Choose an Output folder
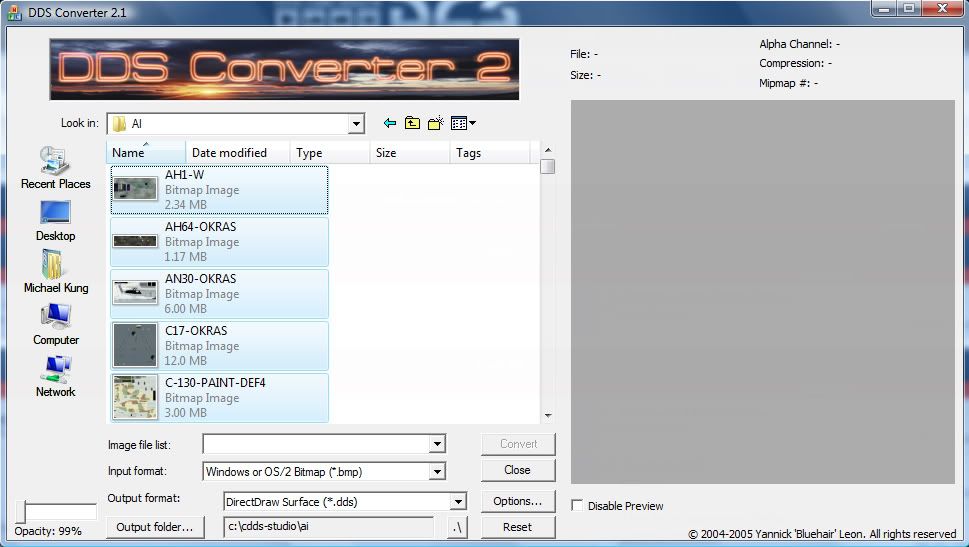 [154, 527]
